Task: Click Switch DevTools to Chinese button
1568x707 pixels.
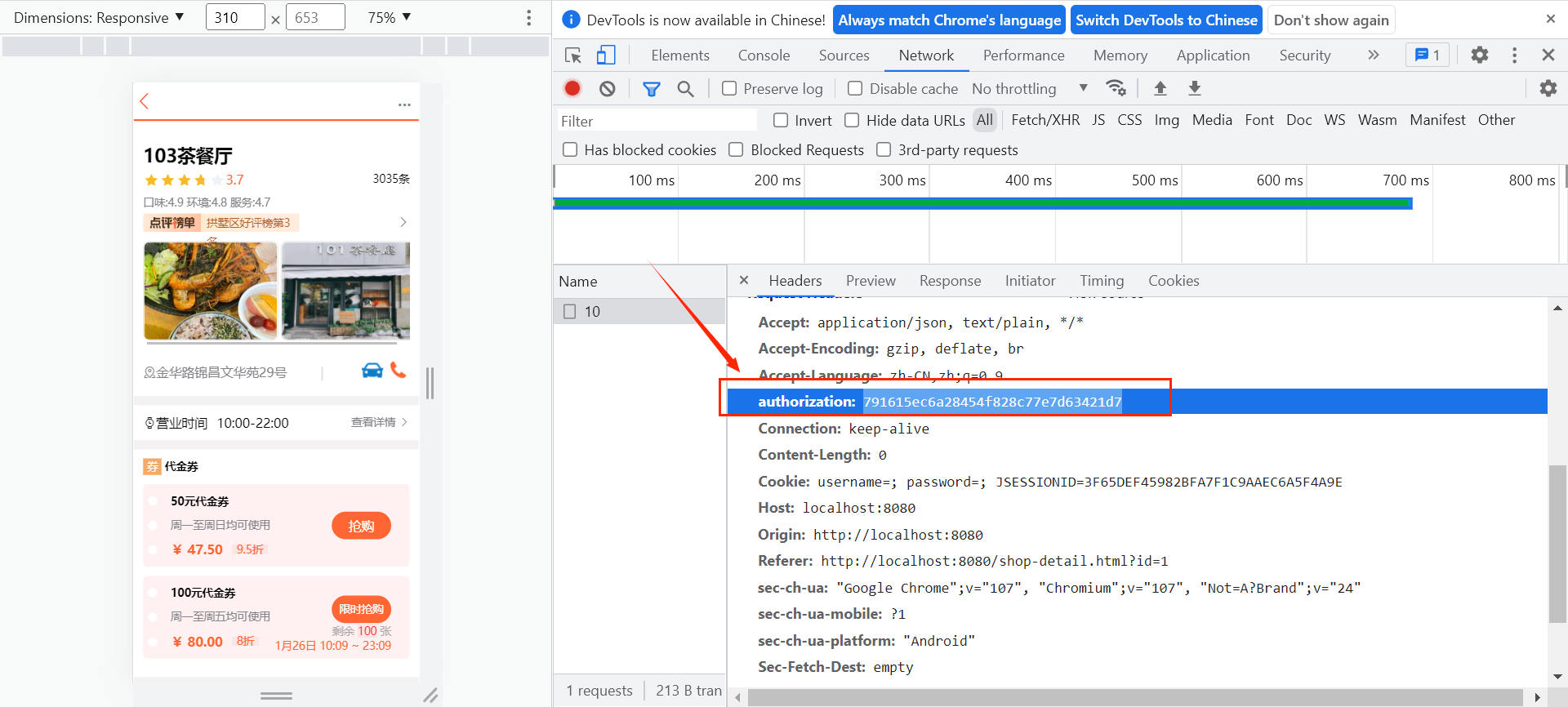Action: click(1166, 20)
